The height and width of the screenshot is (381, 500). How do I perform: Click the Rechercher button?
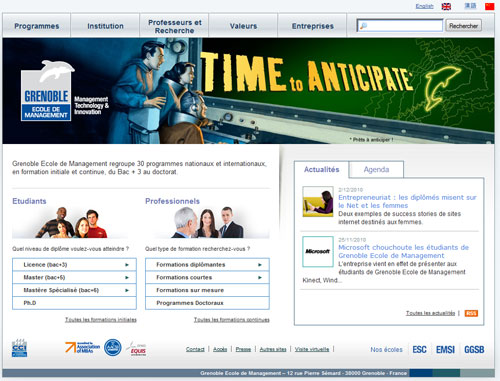pyautogui.click(x=463, y=26)
